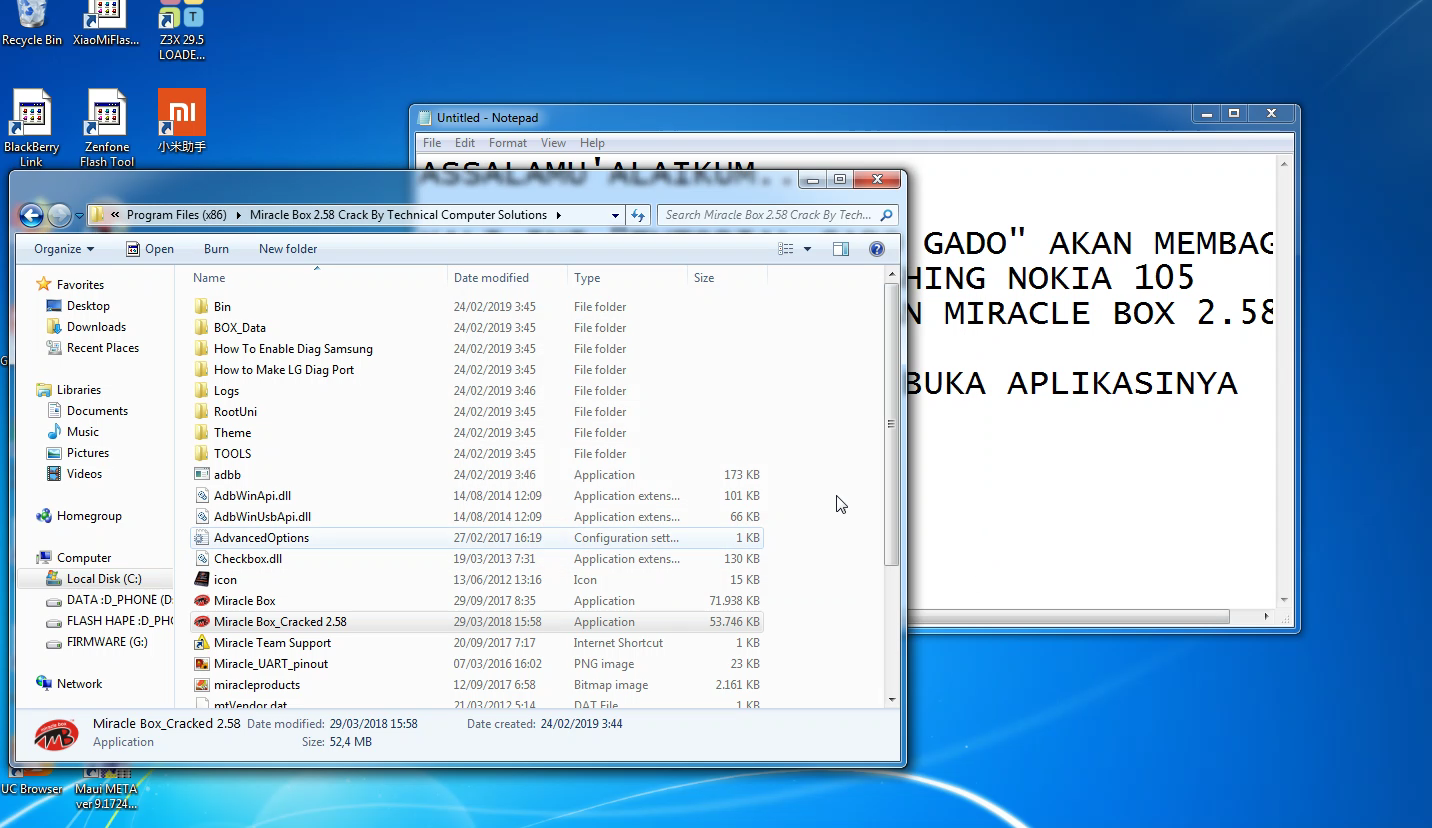The image size is (1432, 828).
Task: Select How To Enable Diag Samsung folder
Action: click(x=476, y=349)
